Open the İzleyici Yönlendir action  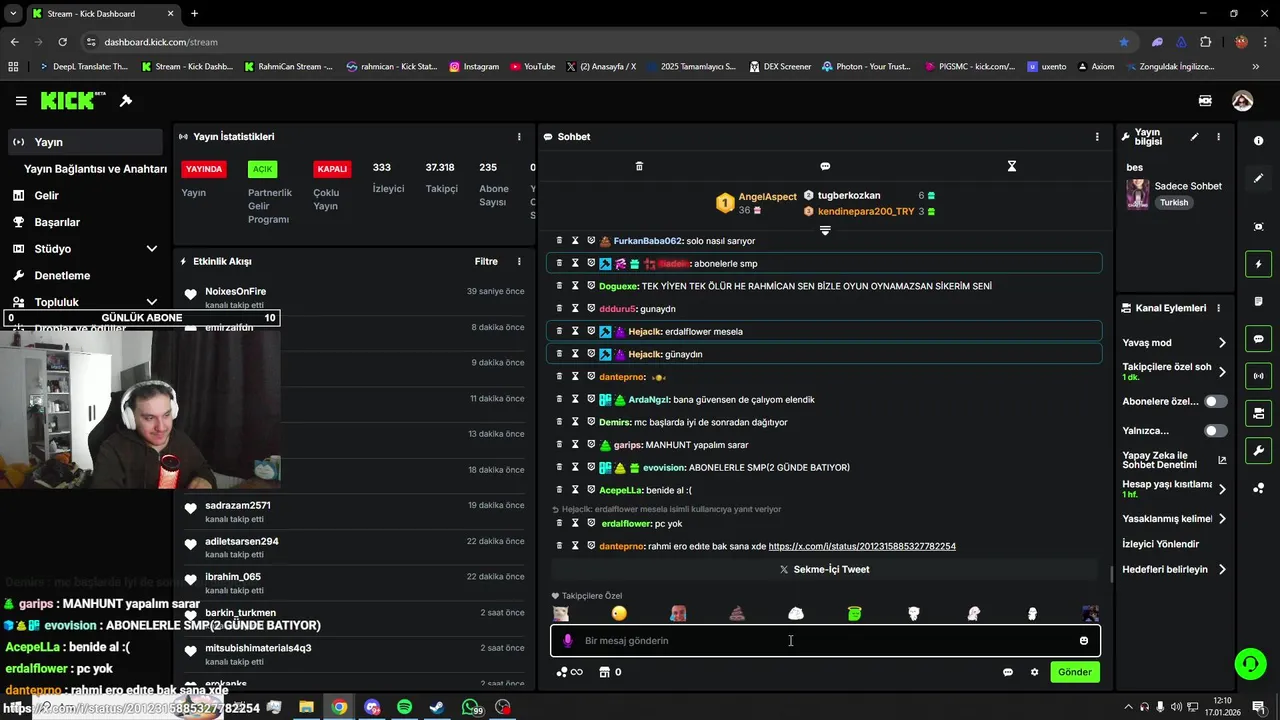(1160, 544)
